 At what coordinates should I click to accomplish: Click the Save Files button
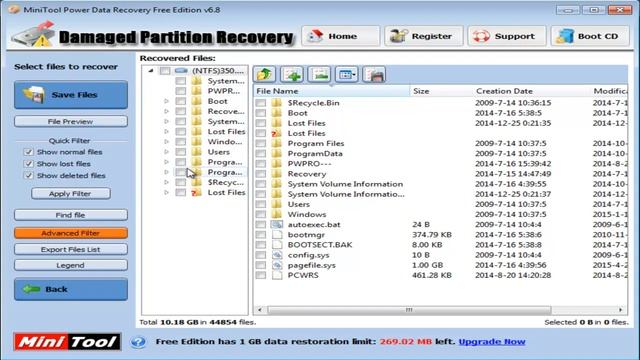tap(71, 95)
